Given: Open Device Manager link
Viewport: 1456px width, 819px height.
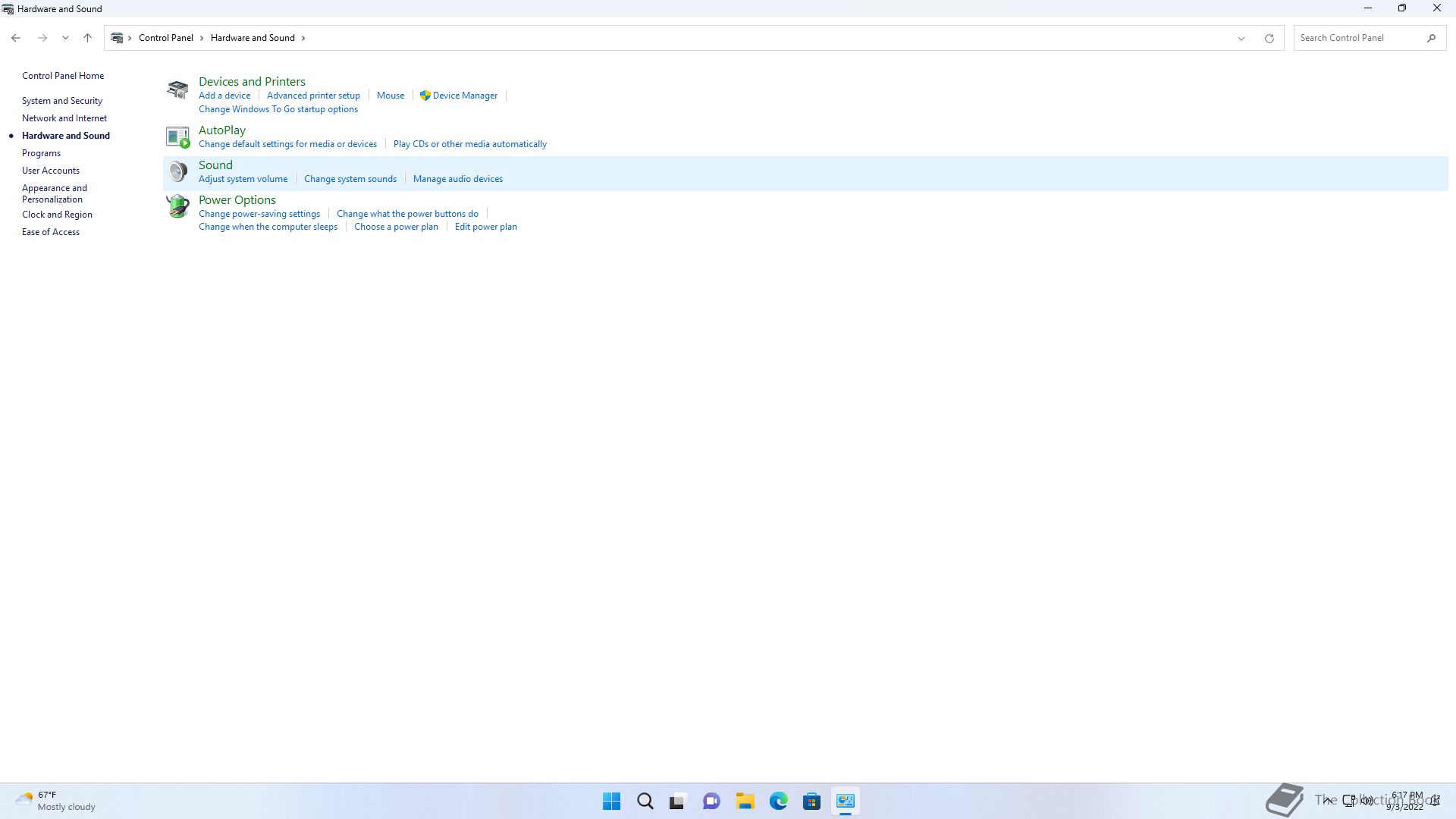Looking at the screenshot, I should tap(465, 96).
